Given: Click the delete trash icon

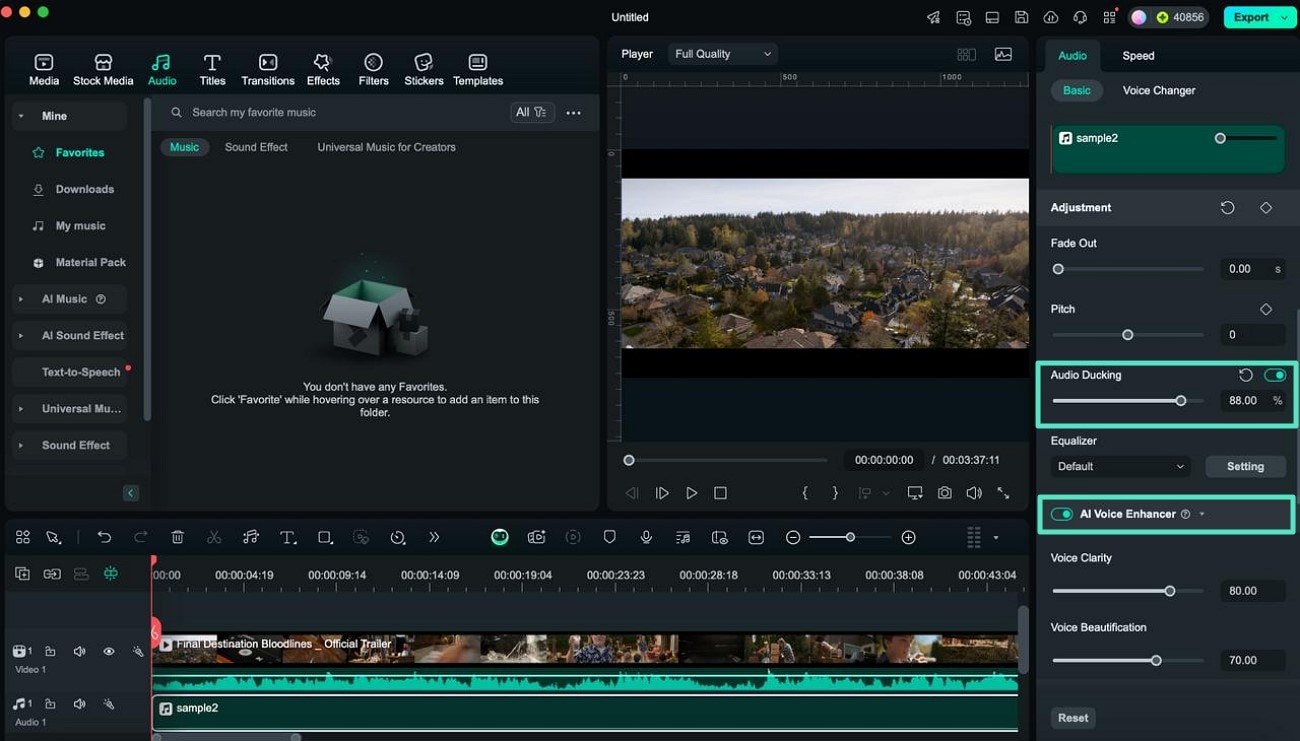Looking at the screenshot, I should coord(177,537).
